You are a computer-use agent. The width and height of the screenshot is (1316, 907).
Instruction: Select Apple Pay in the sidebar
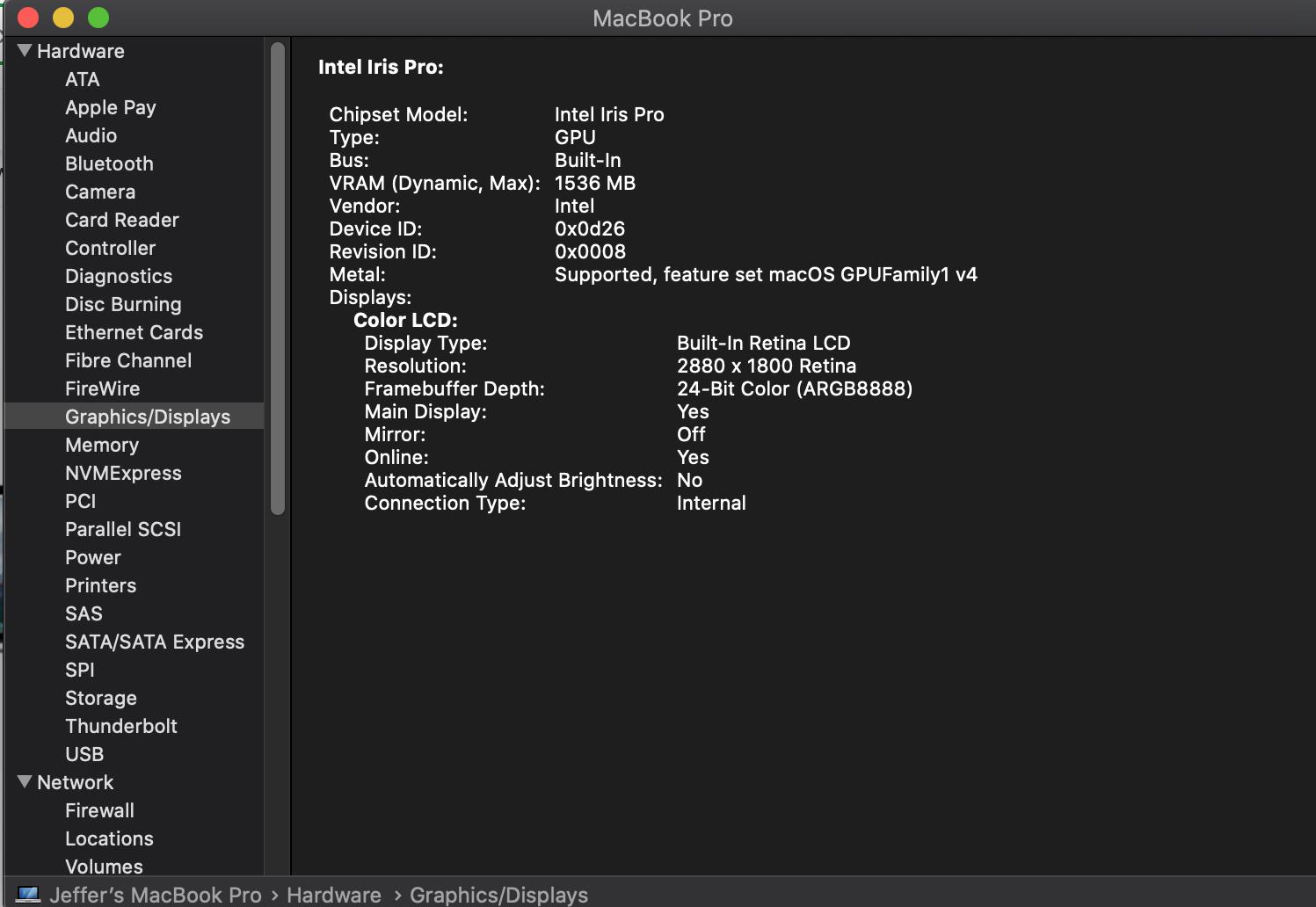tap(111, 107)
